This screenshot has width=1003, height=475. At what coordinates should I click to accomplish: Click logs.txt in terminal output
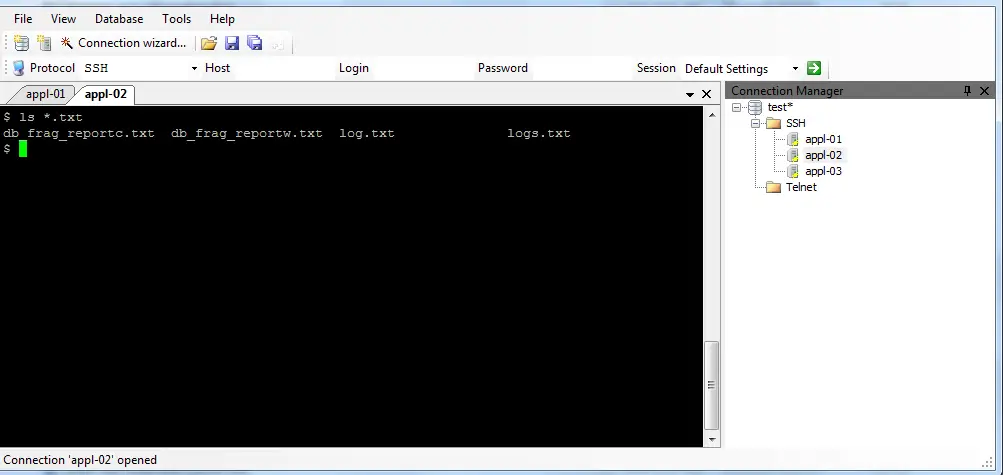(x=539, y=134)
